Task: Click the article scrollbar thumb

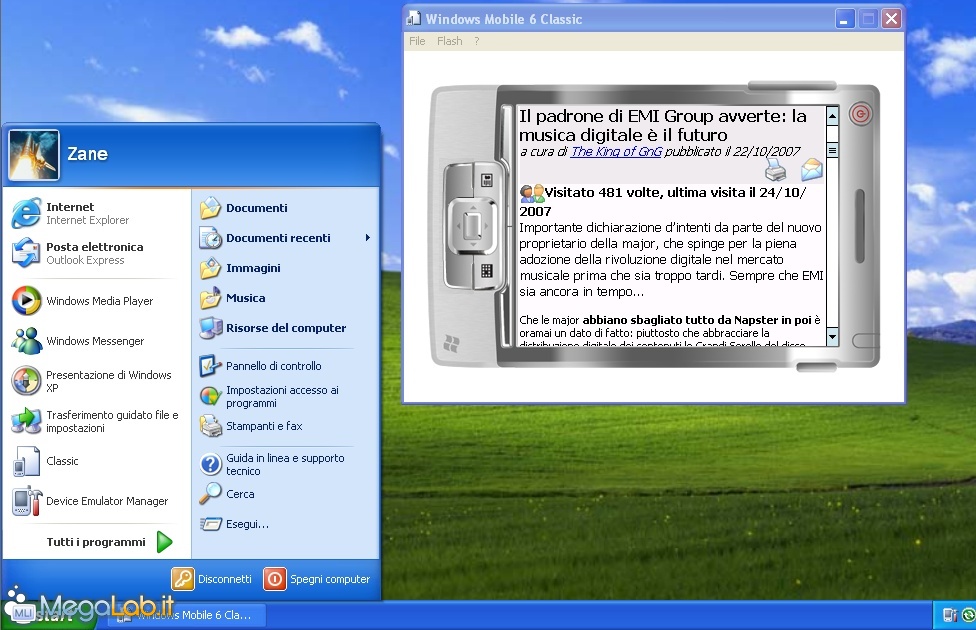Action: [x=832, y=150]
